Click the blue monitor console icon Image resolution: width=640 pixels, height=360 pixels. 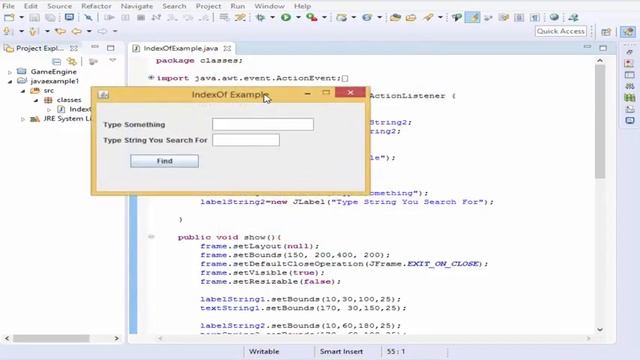69,18
